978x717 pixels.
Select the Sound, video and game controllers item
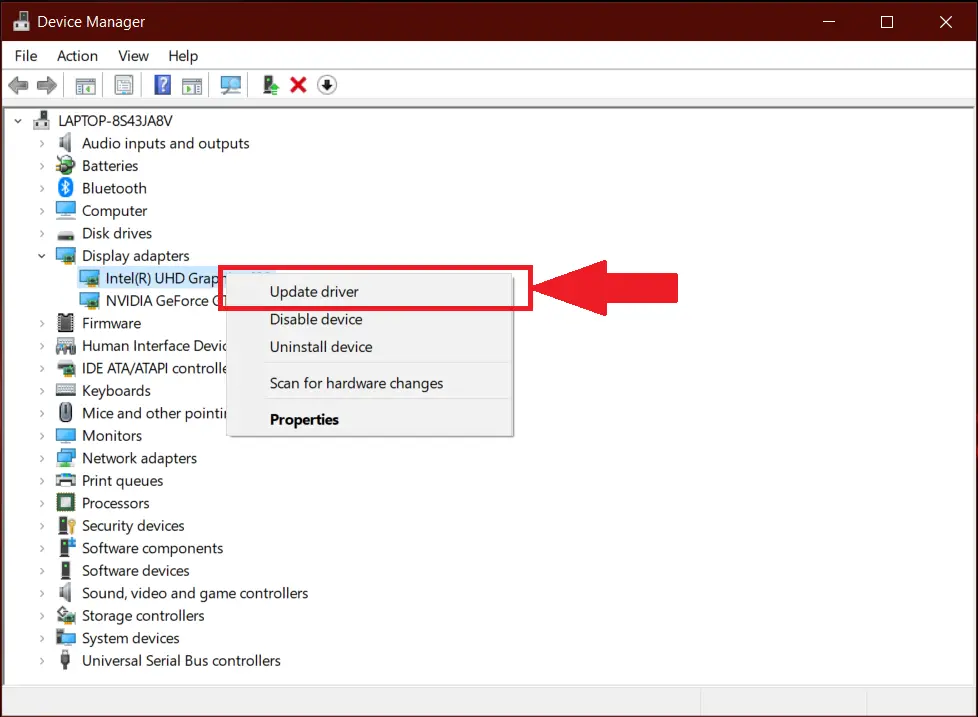195,593
